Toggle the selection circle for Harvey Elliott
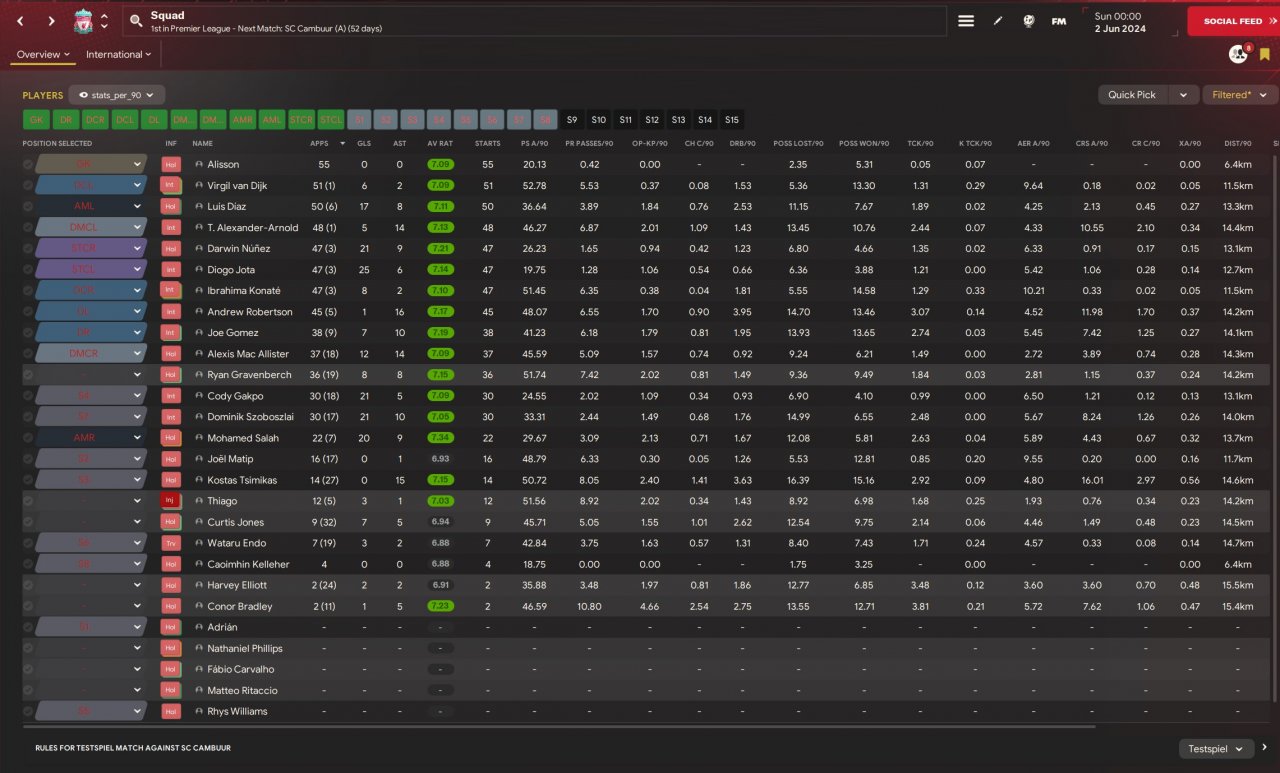 [x=28, y=585]
